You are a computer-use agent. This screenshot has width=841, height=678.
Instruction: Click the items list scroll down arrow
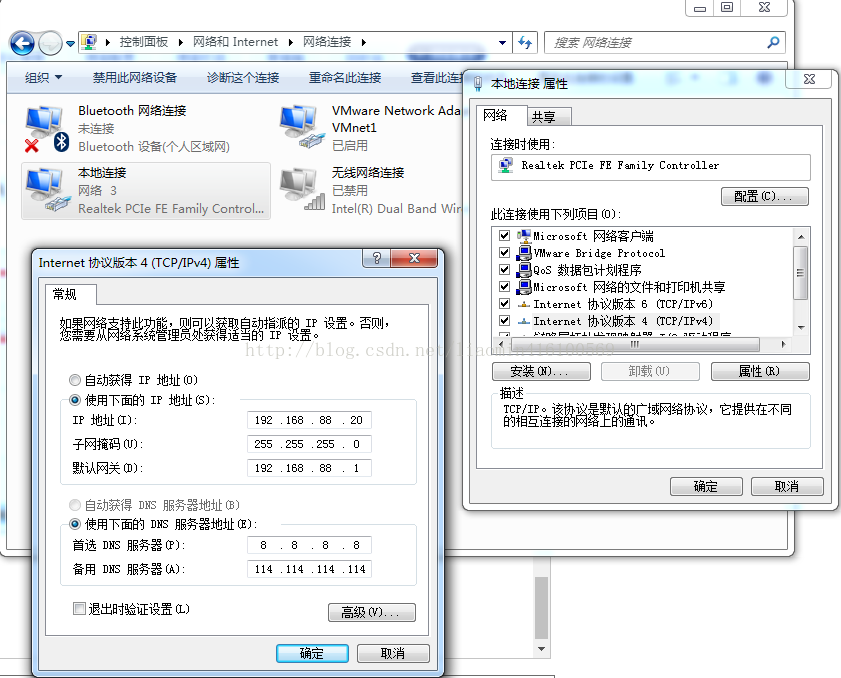(801, 328)
